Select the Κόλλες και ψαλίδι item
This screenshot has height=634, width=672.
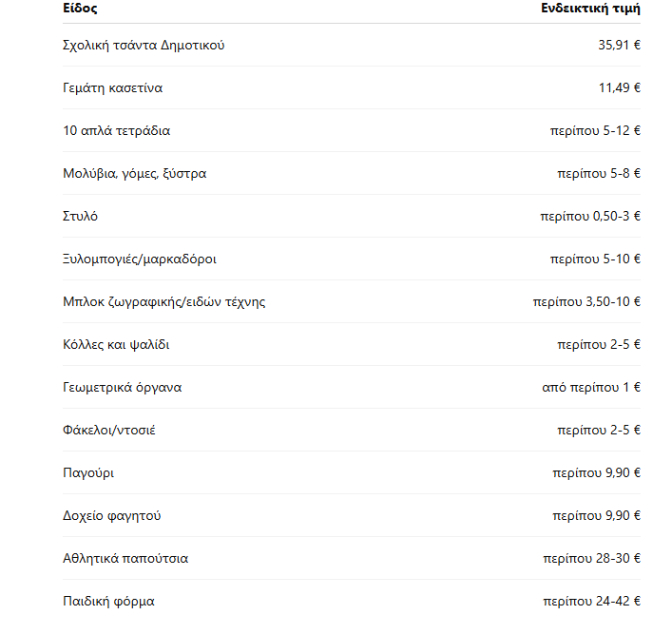click(x=116, y=345)
